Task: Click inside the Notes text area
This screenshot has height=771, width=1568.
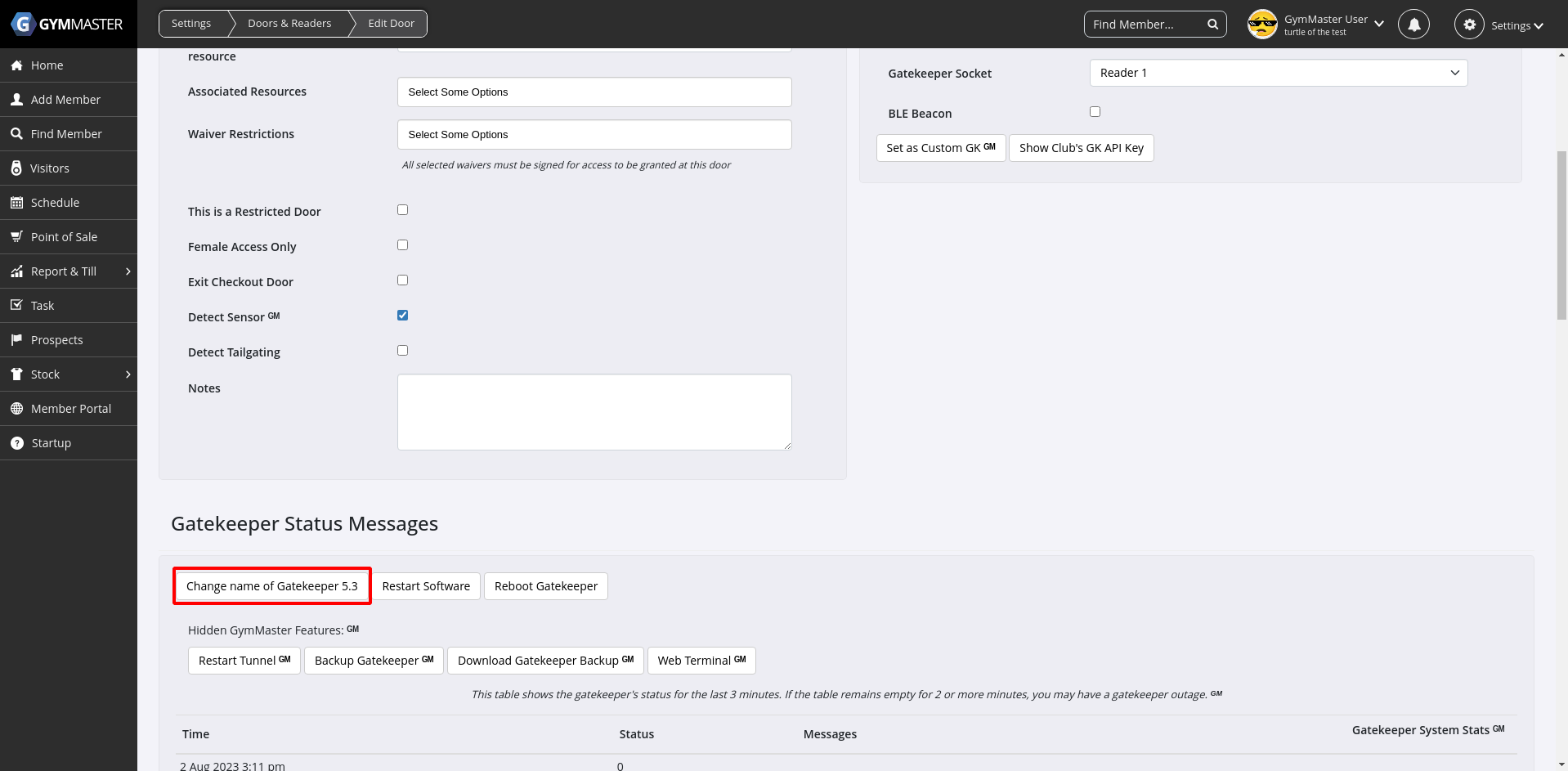Action: (x=594, y=412)
